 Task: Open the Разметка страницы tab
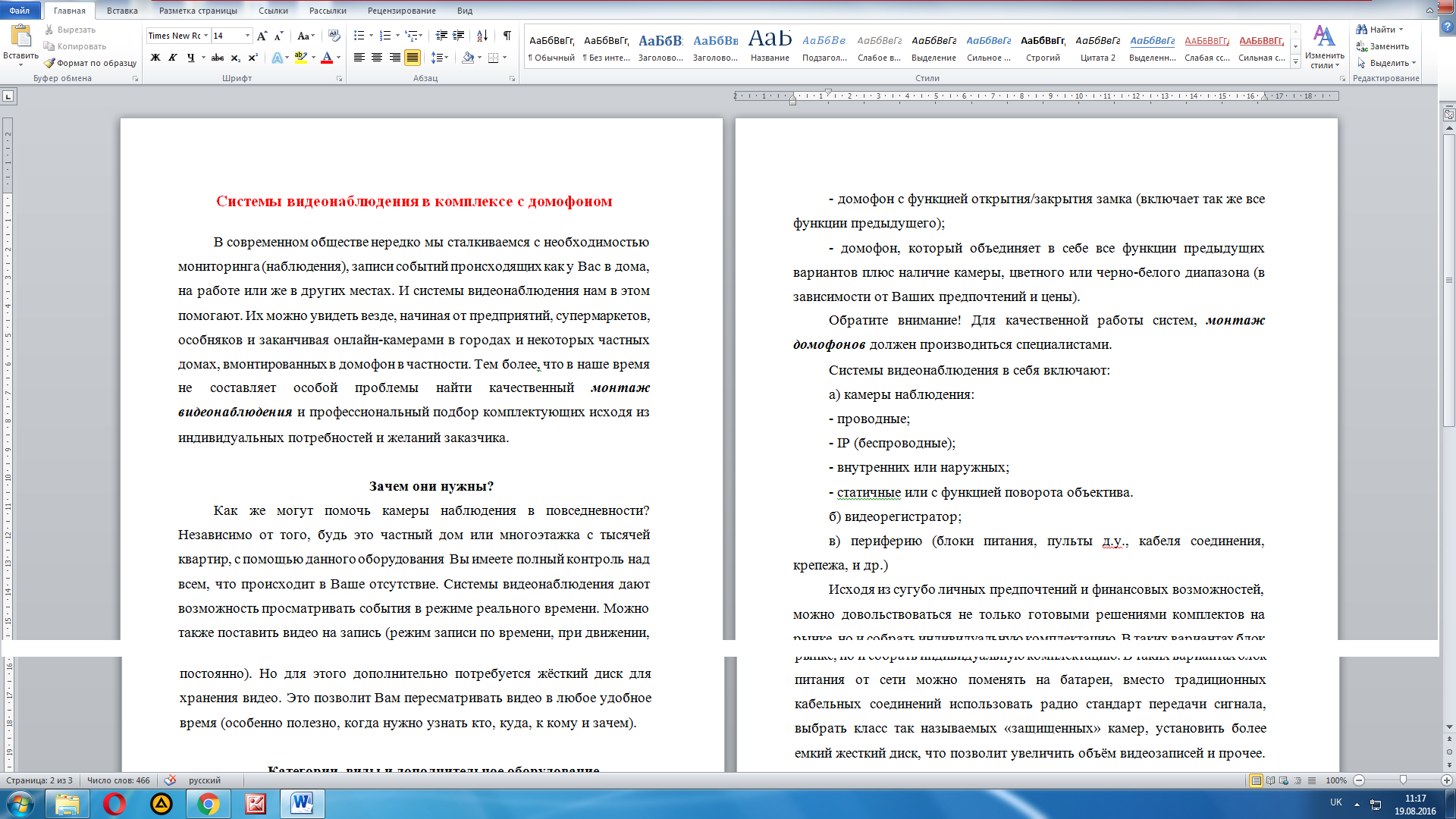[198, 11]
